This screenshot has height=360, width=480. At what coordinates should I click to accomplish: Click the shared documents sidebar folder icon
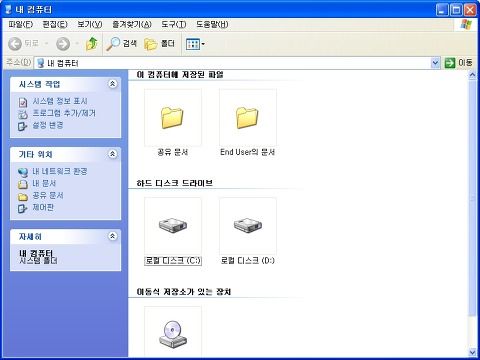[x=23, y=197]
